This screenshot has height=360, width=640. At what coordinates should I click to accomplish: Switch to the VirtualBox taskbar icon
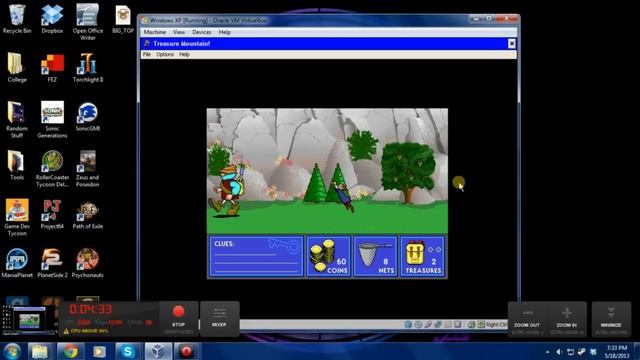point(158,351)
